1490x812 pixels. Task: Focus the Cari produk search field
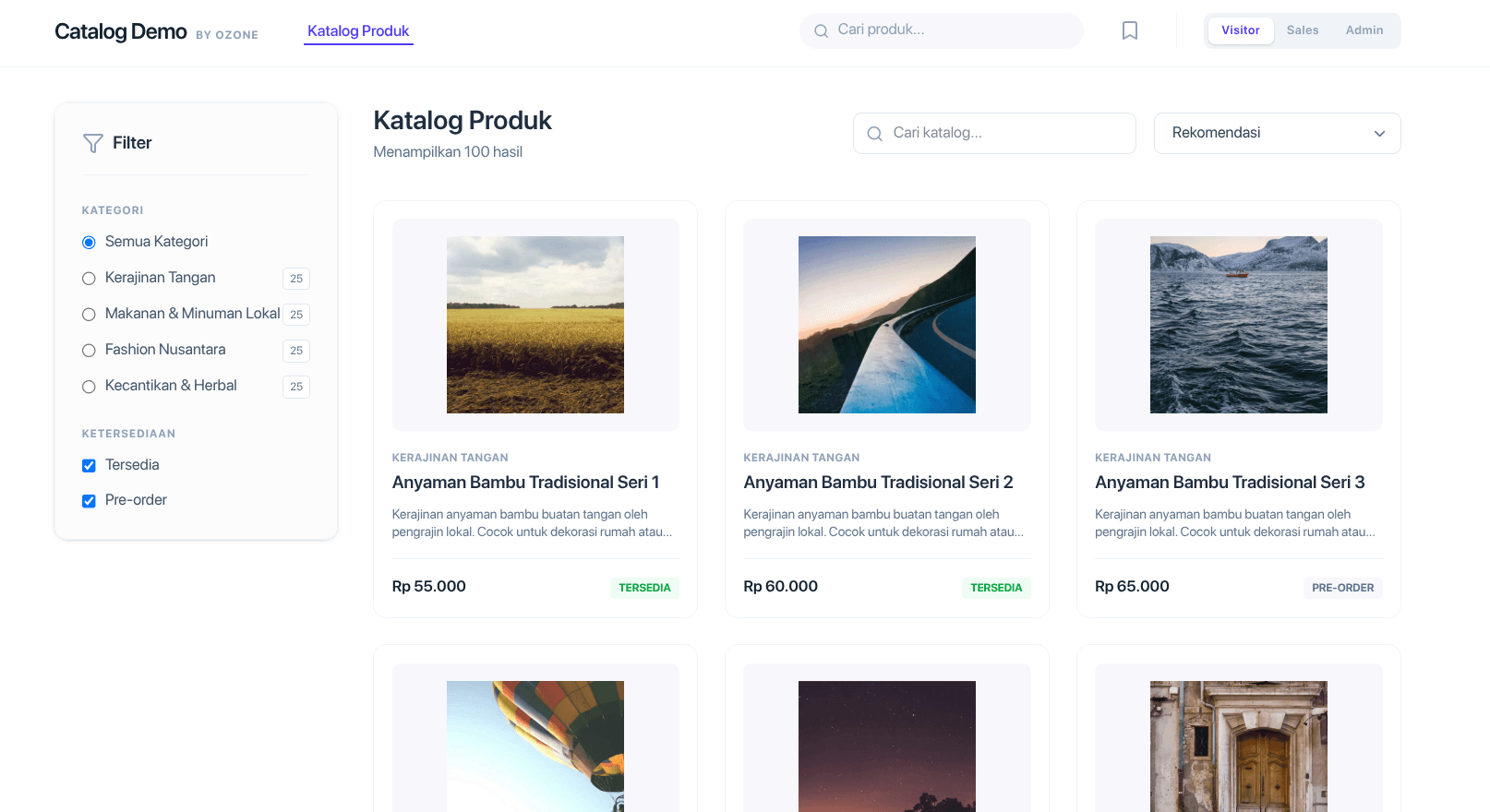tap(942, 30)
